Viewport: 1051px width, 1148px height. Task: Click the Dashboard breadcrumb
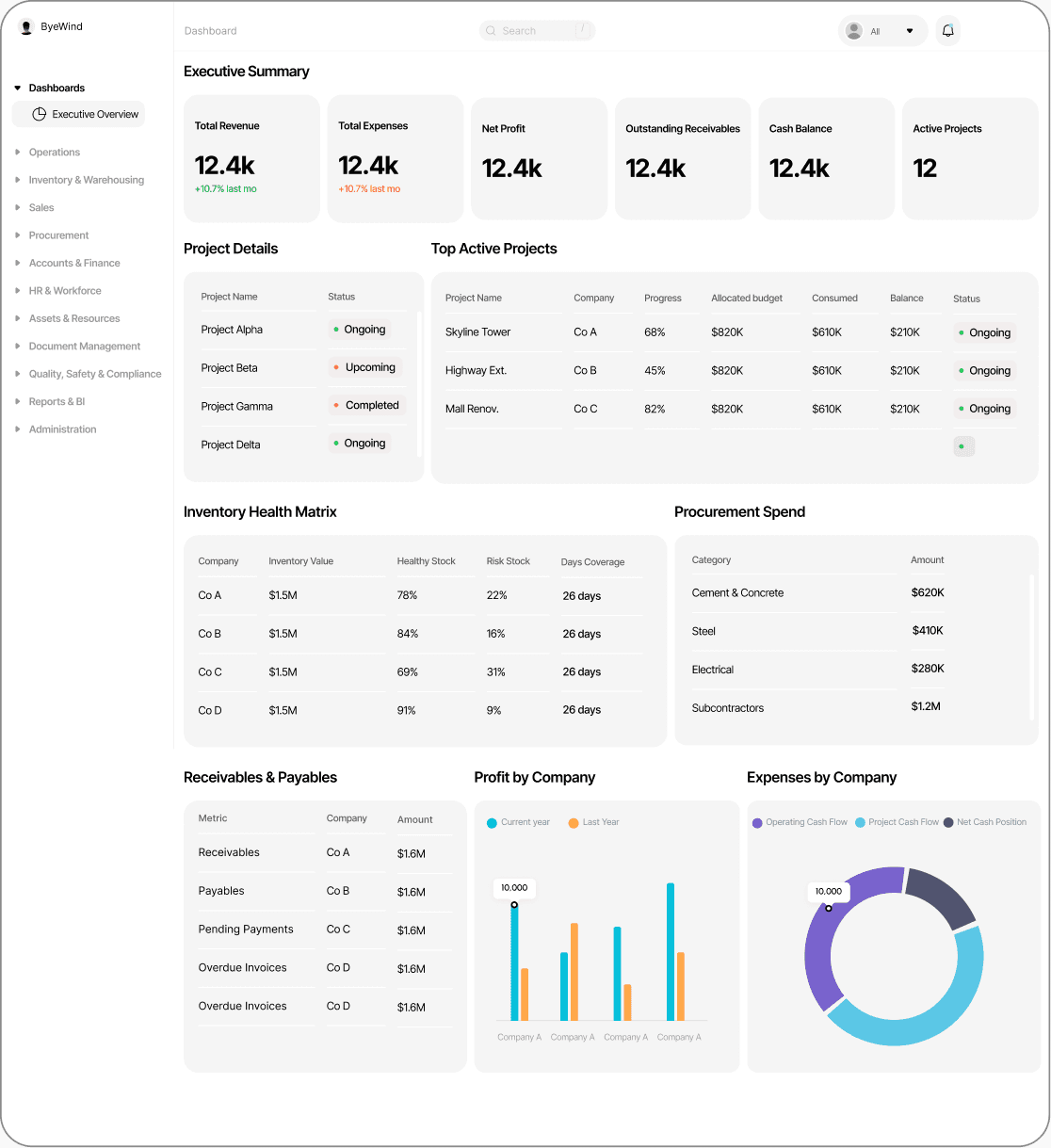click(210, 31)
